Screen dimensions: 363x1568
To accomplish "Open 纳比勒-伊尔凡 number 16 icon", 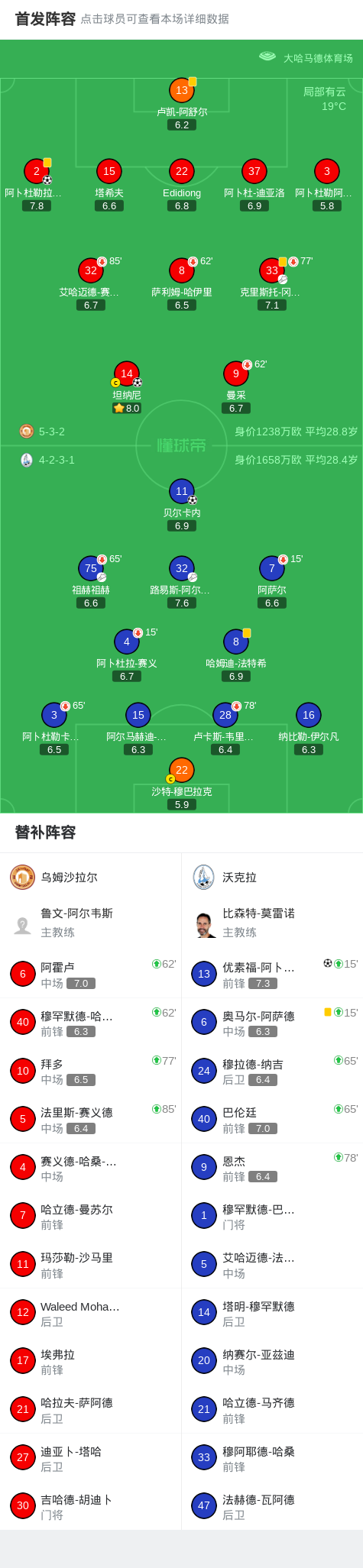I will tap(308, 715).
